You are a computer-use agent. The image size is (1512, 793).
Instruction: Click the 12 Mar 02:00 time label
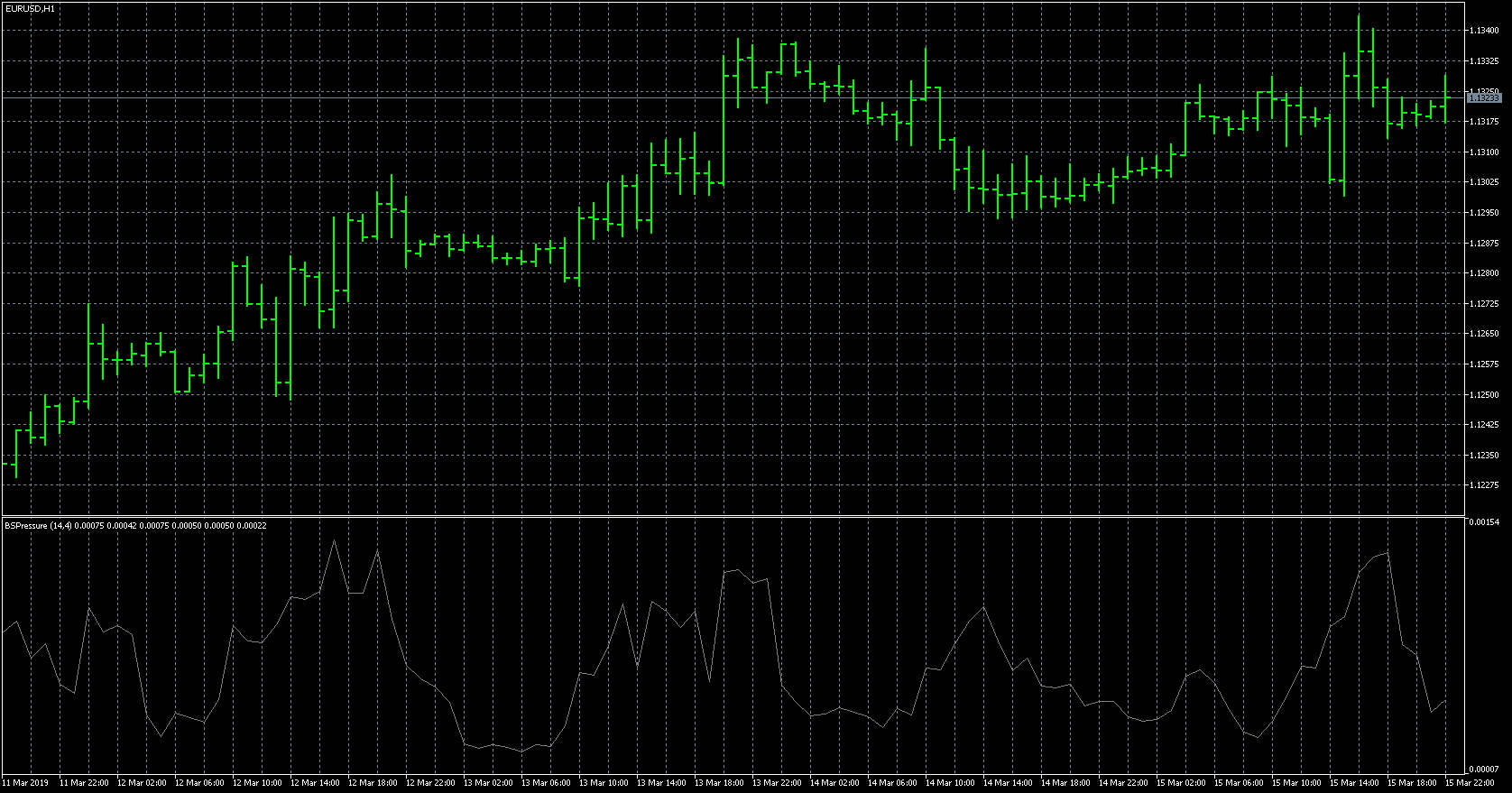[x=142, y=783]
